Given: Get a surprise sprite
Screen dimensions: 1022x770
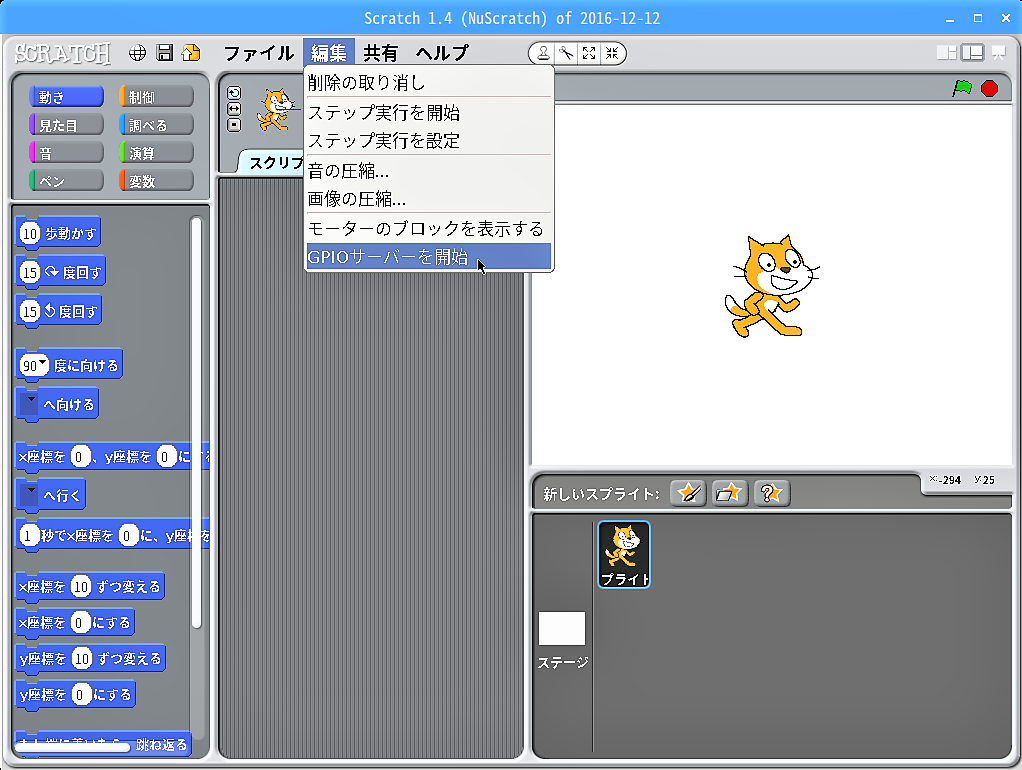Looking at the screenshot, I should 772,493.
